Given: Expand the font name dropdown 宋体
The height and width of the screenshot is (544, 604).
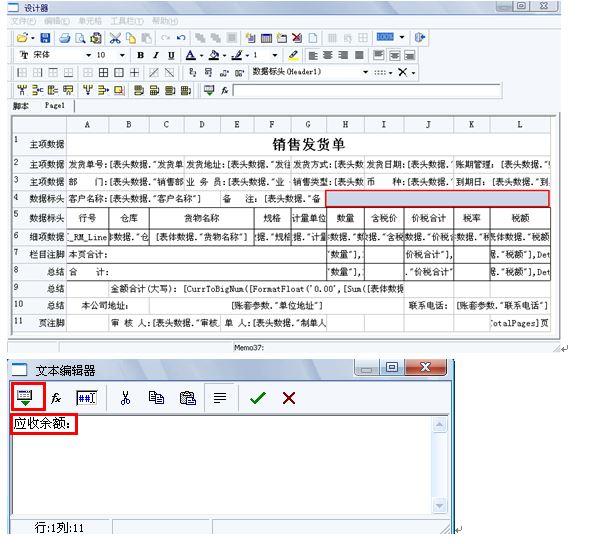Looking at the screenshot, I should [88, 55].
